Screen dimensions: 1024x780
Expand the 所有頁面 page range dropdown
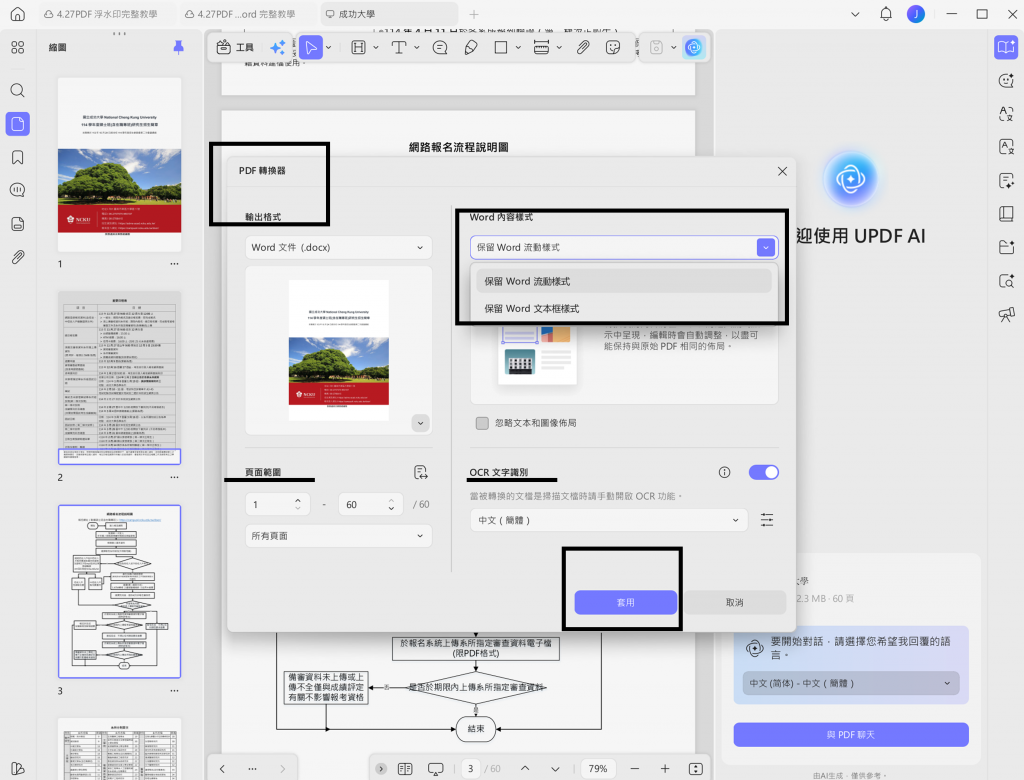click(338, 536)
